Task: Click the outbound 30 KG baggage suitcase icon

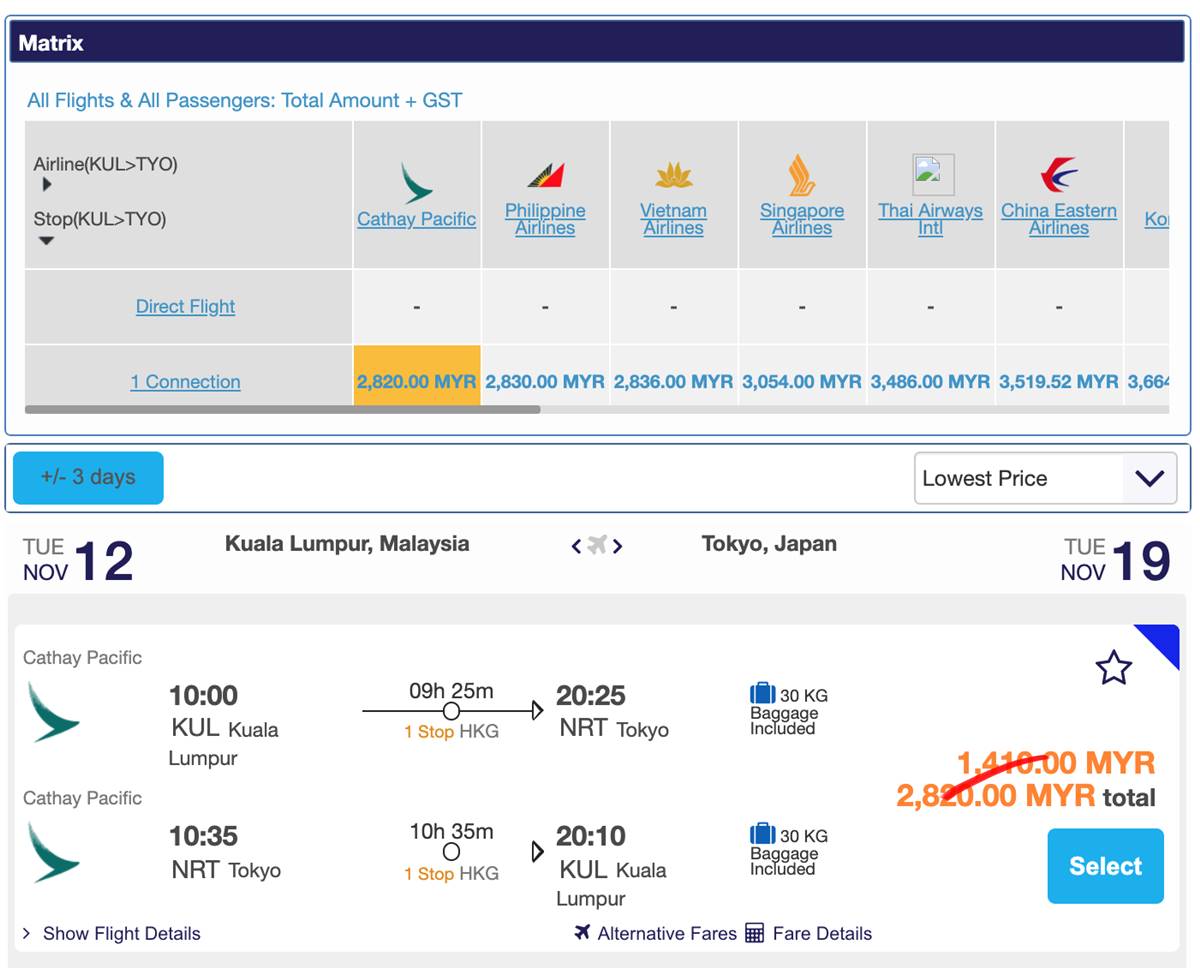Action: coord(763,693)
